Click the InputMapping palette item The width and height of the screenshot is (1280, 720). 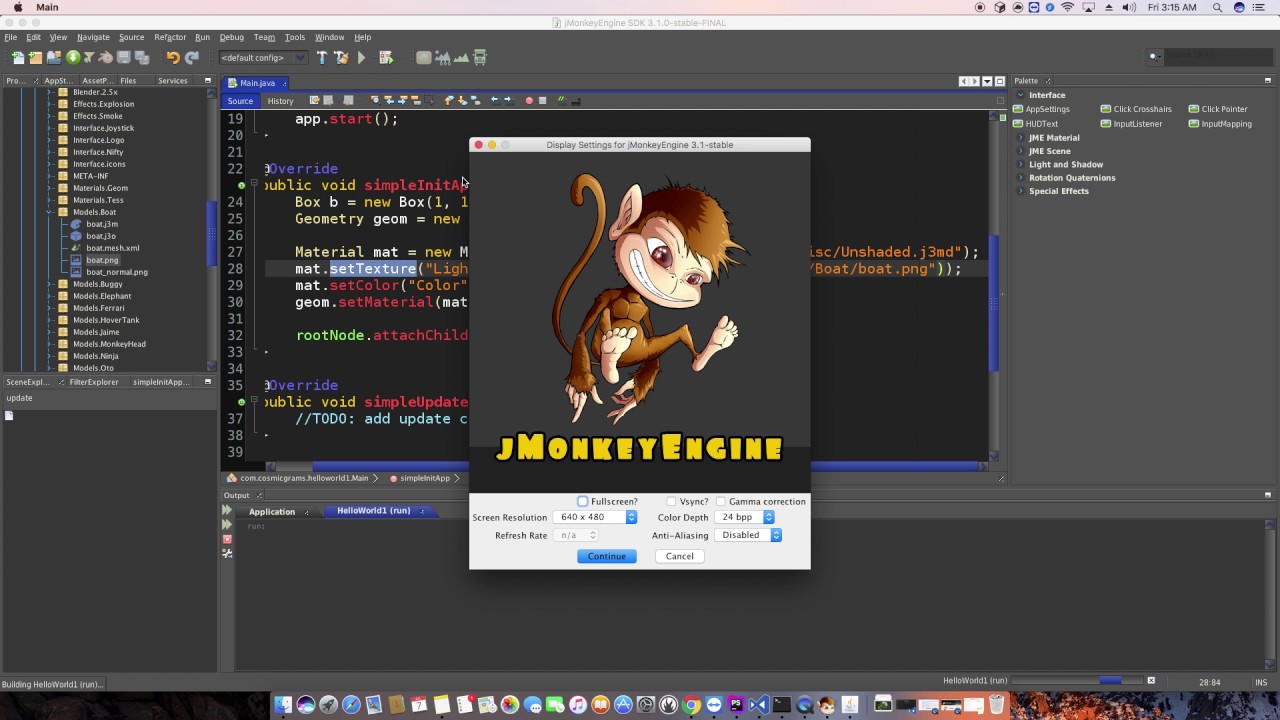click(1220, 124)
